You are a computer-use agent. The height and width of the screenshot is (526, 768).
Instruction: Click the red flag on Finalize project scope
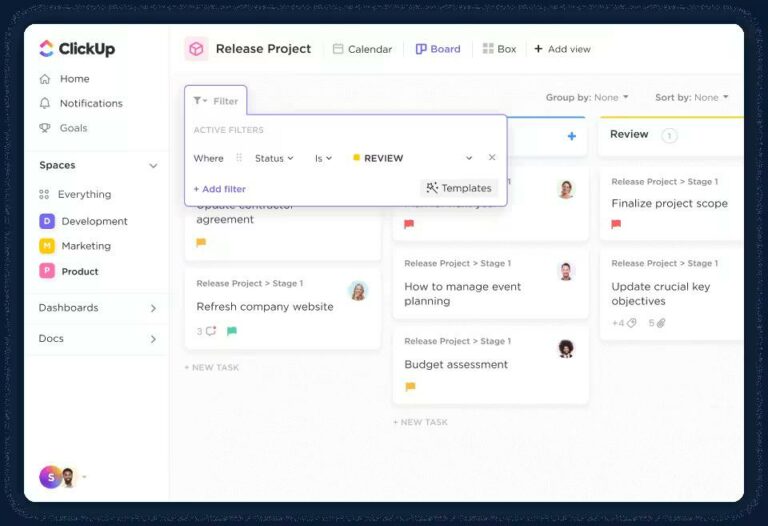(616, 224)
